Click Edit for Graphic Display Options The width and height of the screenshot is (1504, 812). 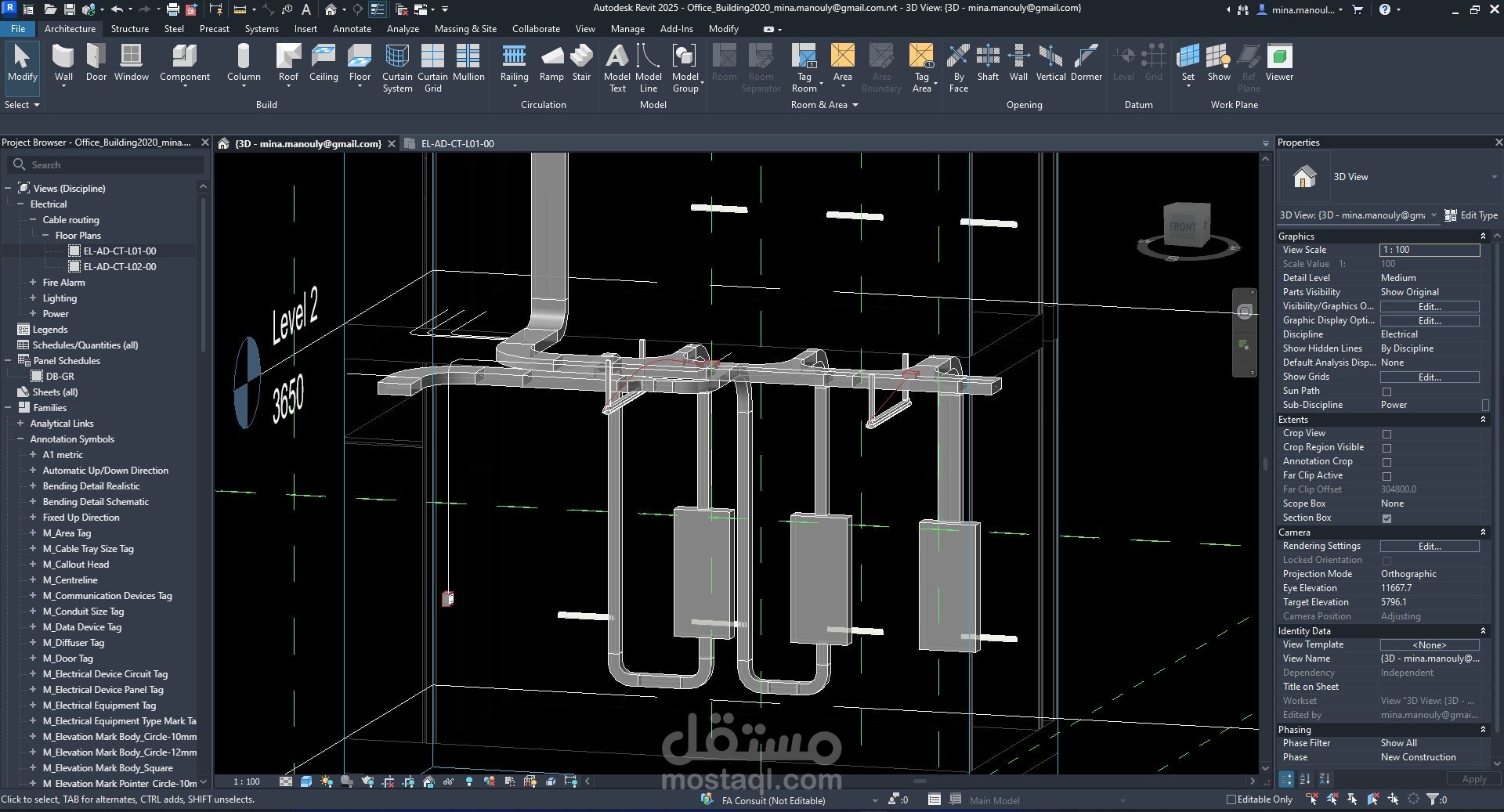point(1430,320)
